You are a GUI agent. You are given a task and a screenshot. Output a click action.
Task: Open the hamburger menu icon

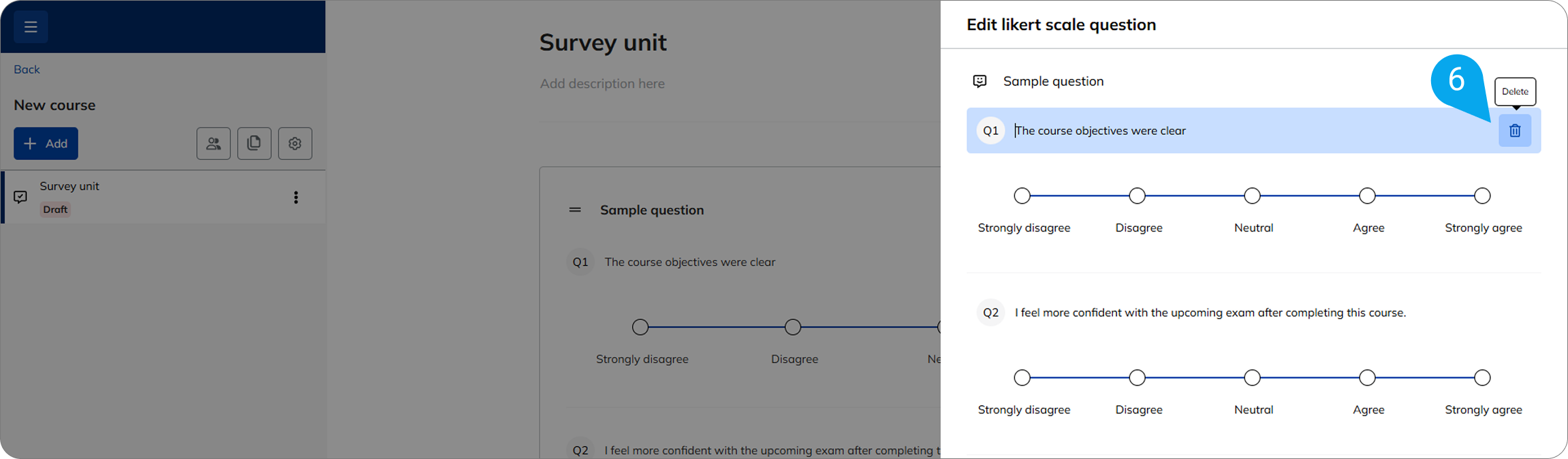pyautogui.click(x=30, y=27)
